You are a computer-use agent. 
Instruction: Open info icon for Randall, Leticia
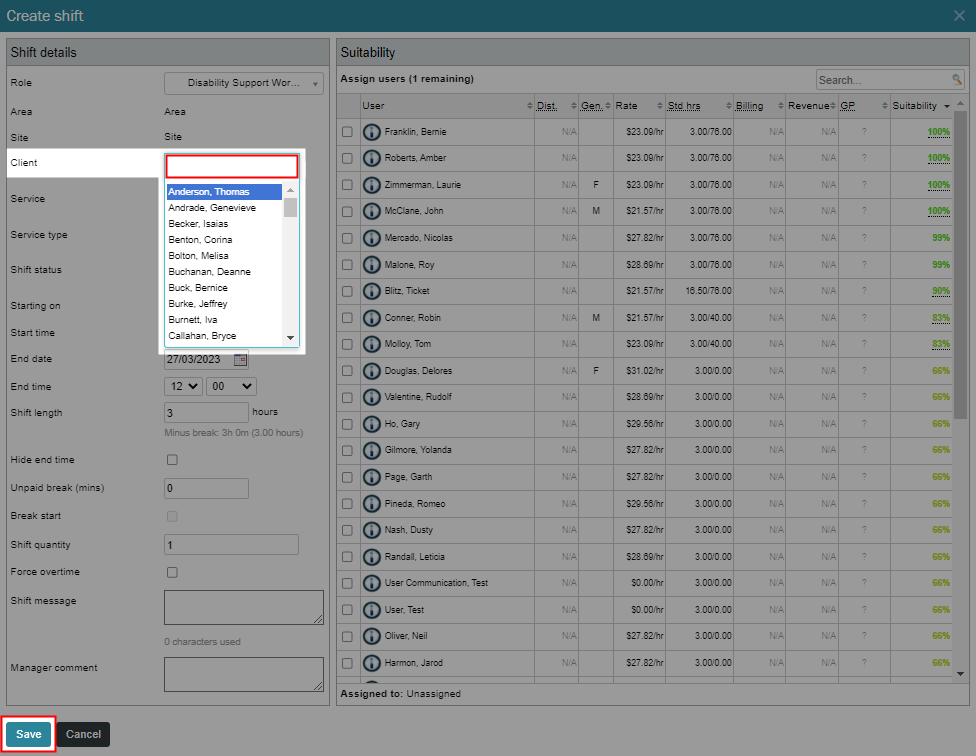coord(372,556)
